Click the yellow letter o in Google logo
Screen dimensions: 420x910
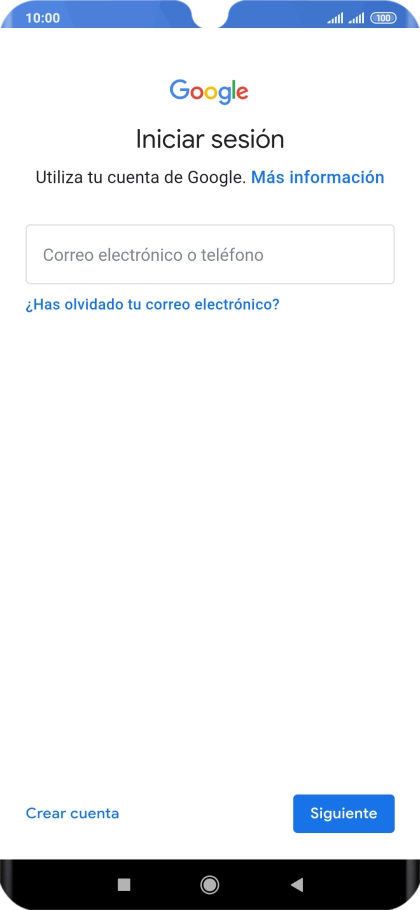pos(212,93)
